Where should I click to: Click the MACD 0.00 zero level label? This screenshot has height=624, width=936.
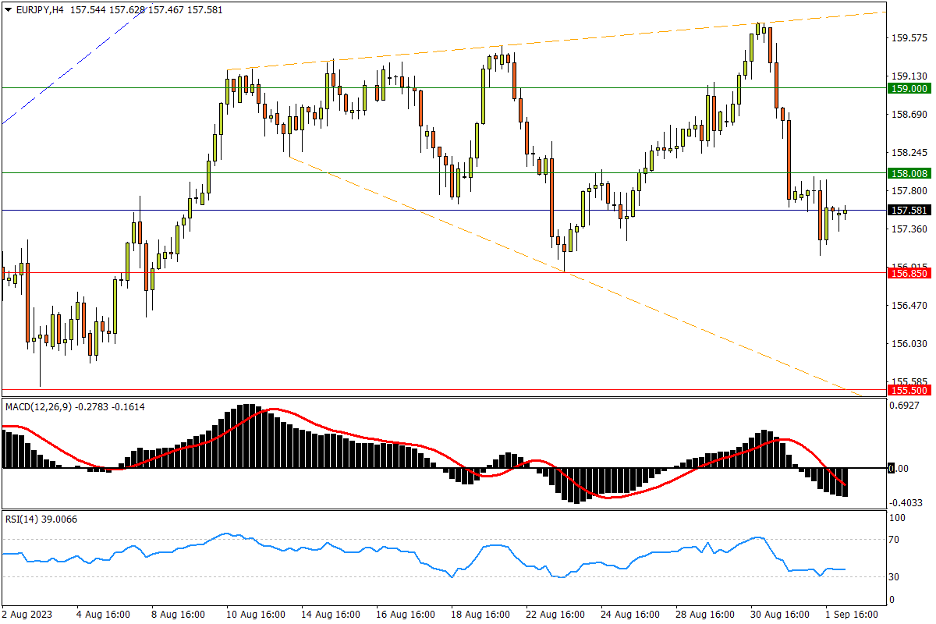[x=900, y=468]
